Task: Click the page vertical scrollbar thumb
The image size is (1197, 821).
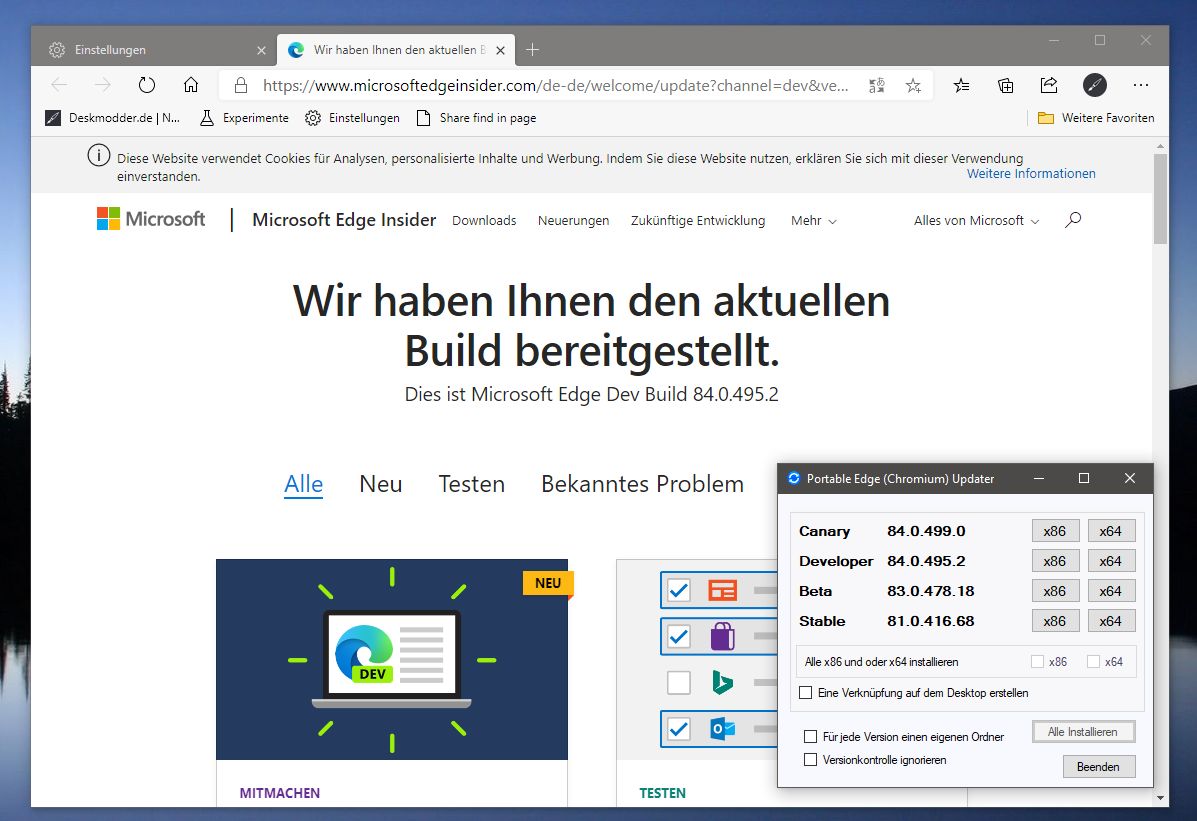Action: click(1160, 199)
